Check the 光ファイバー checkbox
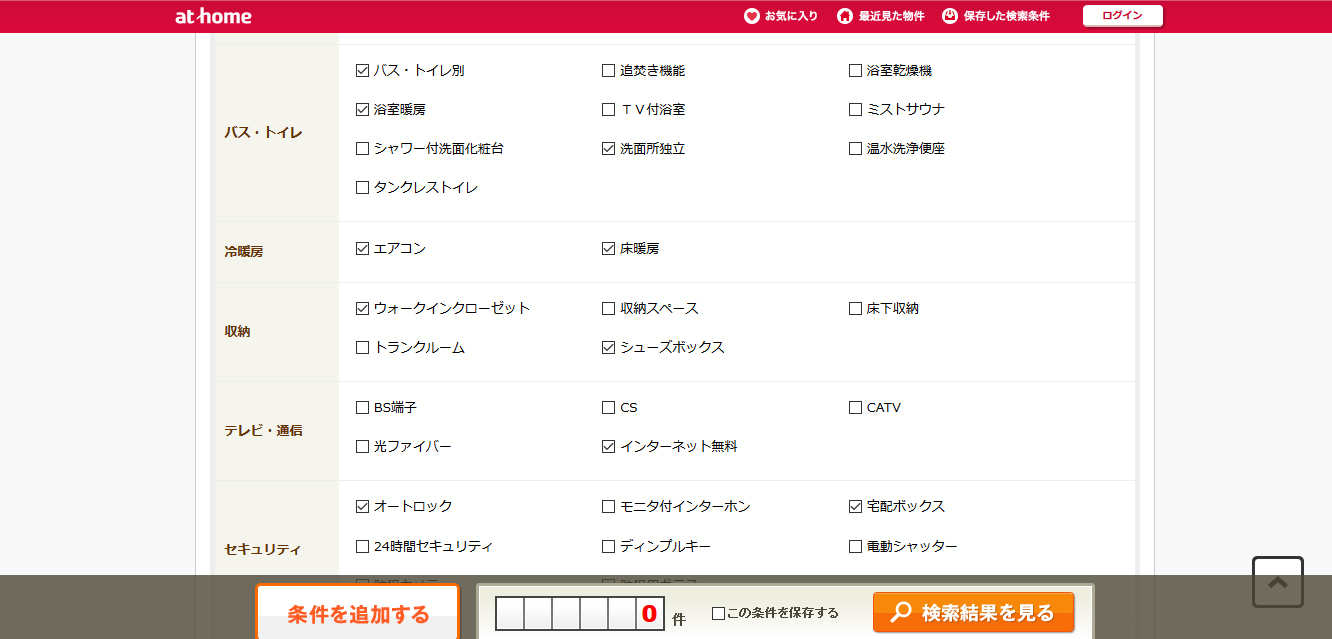This screenshot has width=1332, height=639. tap(362, 447)
